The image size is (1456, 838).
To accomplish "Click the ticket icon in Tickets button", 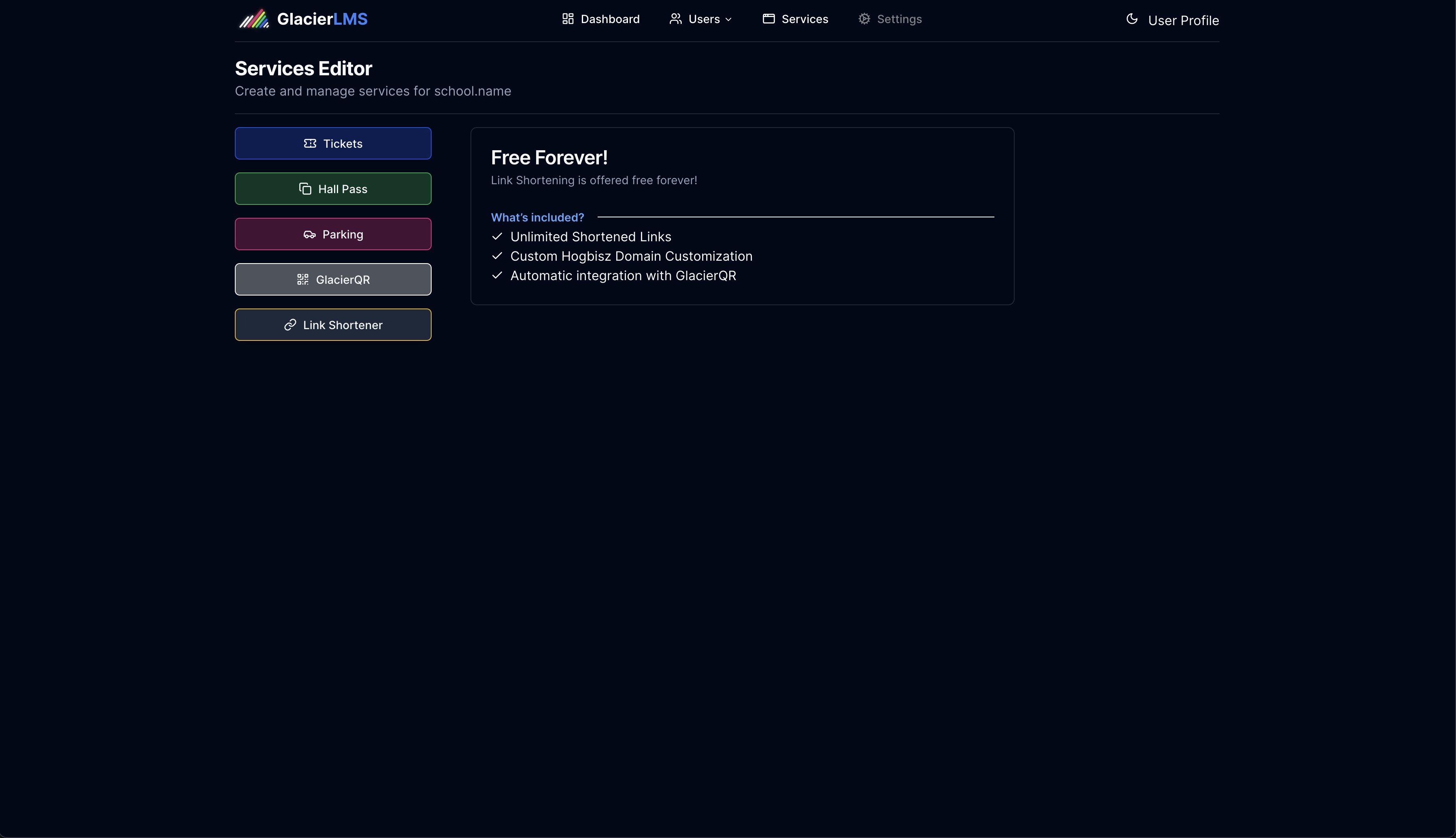I will 310,143.
